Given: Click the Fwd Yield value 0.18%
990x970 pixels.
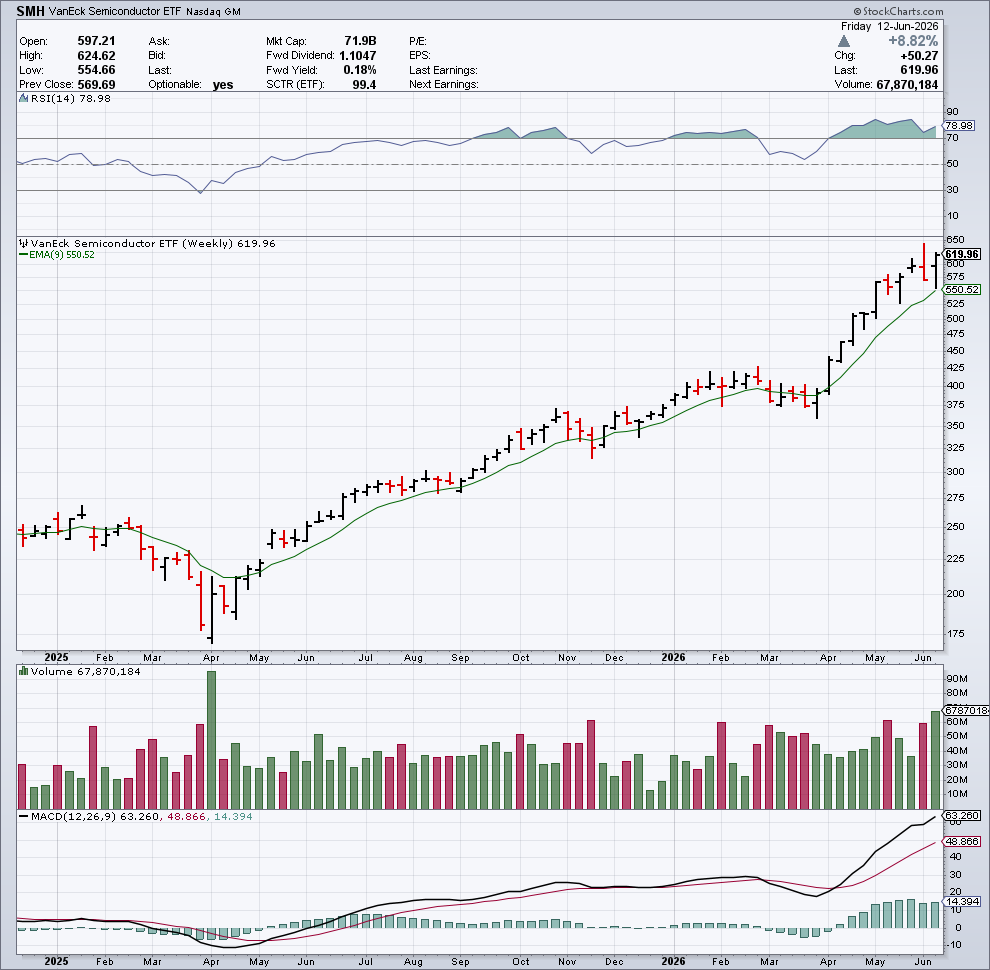Looking at the screenshot, I should pyautogui.click(x=360, y=70).
